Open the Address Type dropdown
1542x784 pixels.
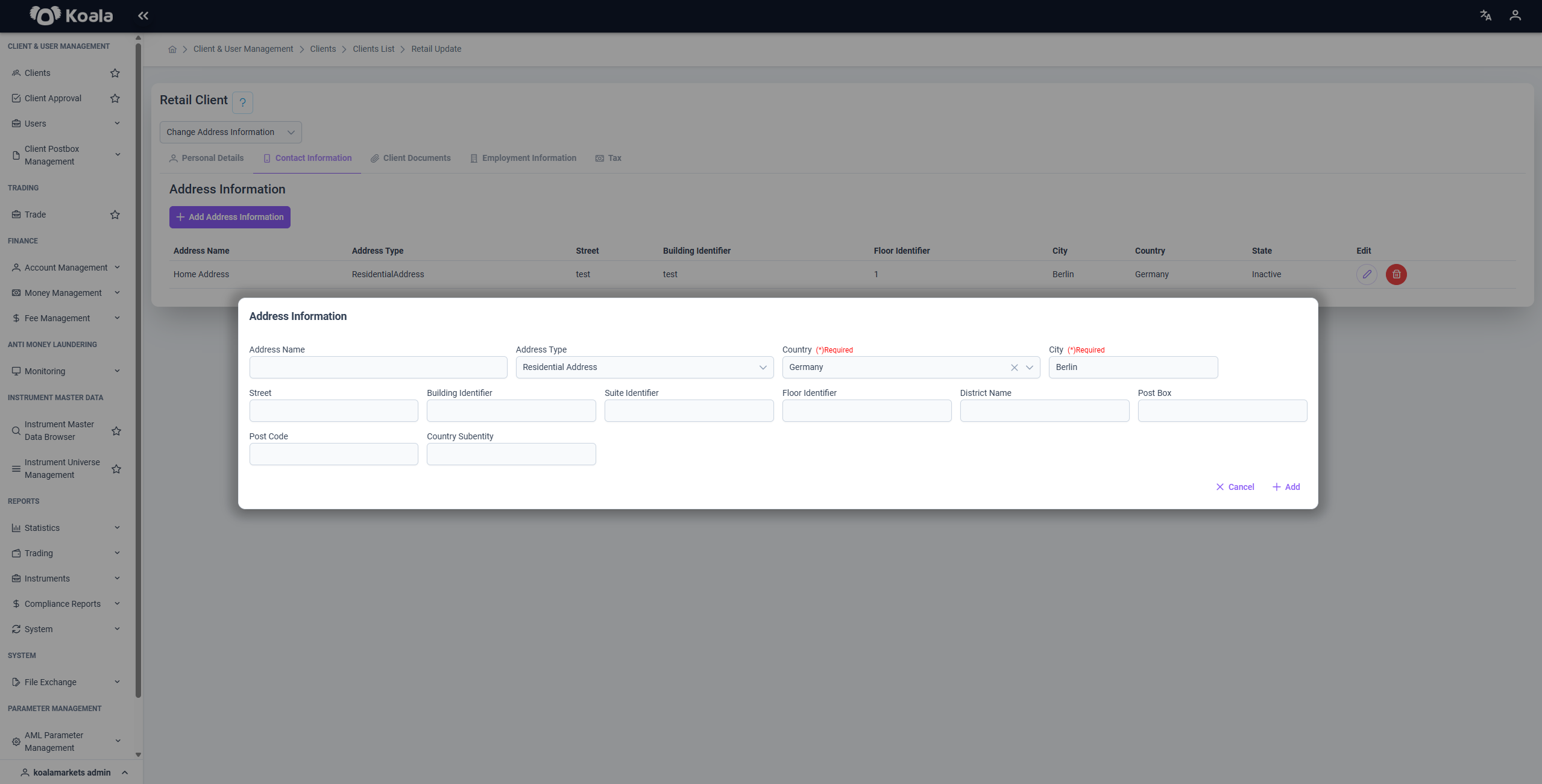[x=644, y=368]
